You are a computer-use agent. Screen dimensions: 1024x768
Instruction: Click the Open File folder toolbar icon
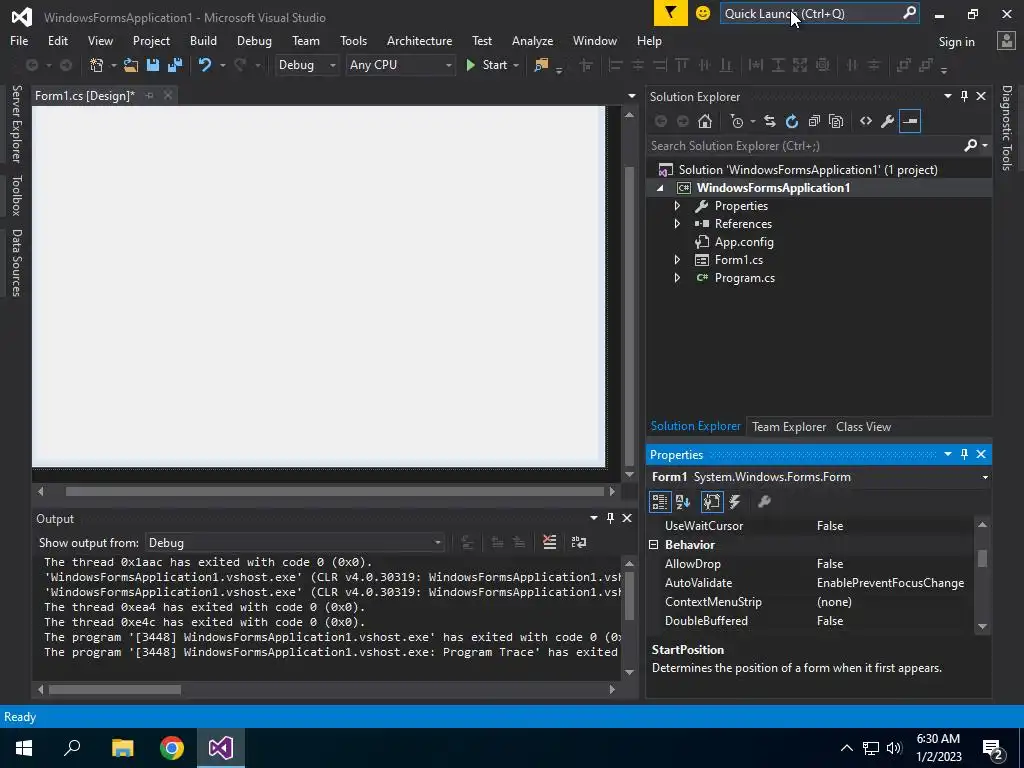(x=131, y=65)
